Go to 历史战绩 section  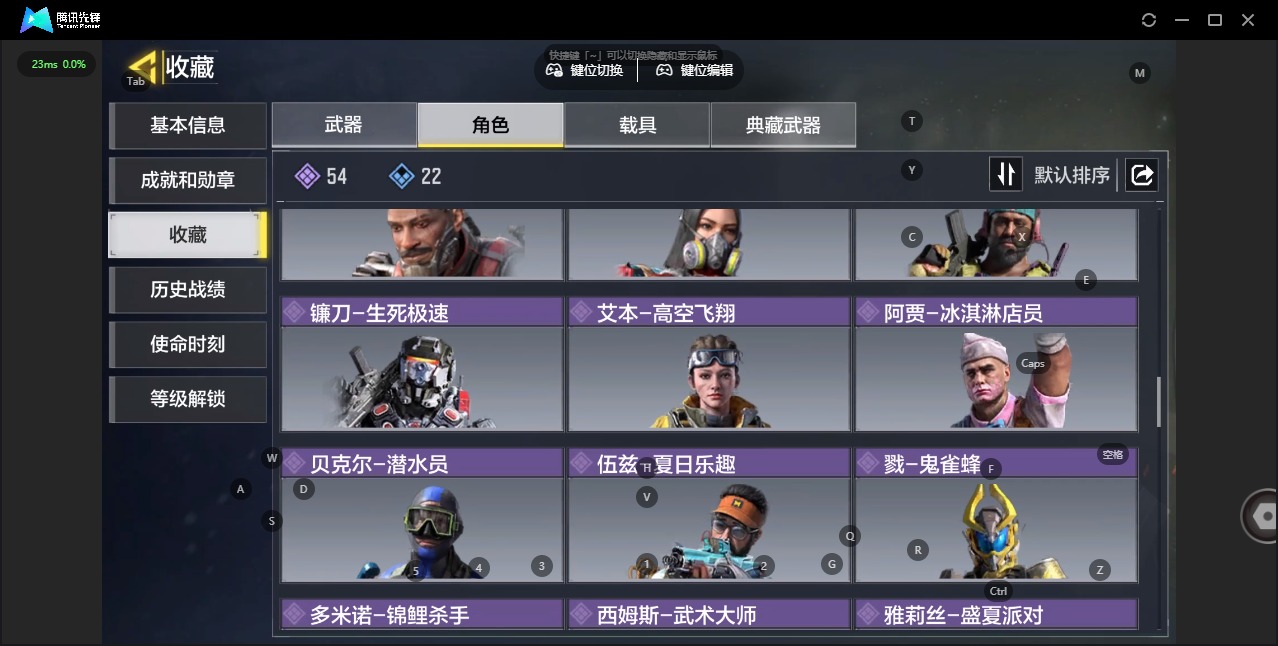[x=188, y=289]
